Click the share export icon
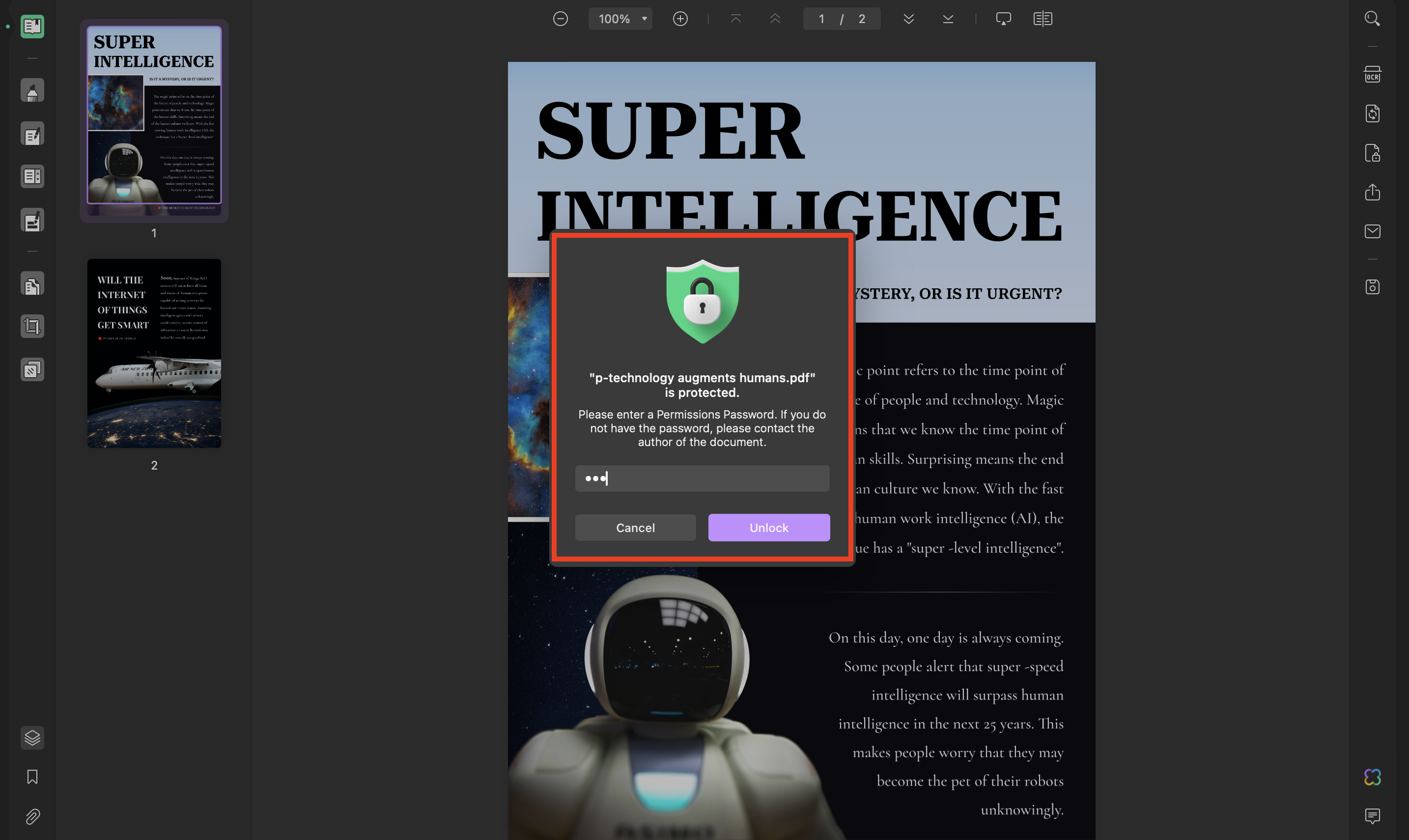The image size is (1409, 840). (x=1372, y=192)
